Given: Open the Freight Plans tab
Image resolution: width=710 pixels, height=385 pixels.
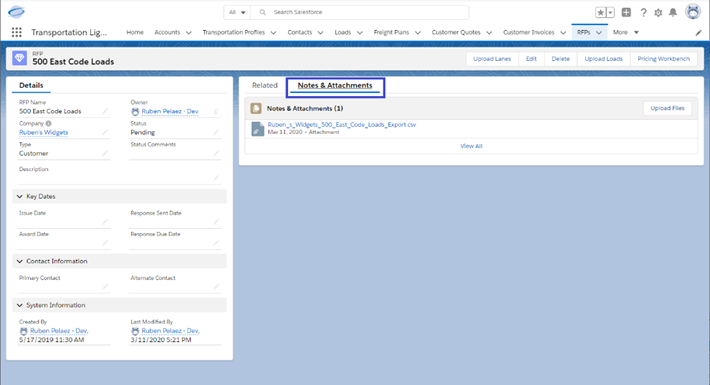Looking at the screenshot, I should [x=391, y=32].
